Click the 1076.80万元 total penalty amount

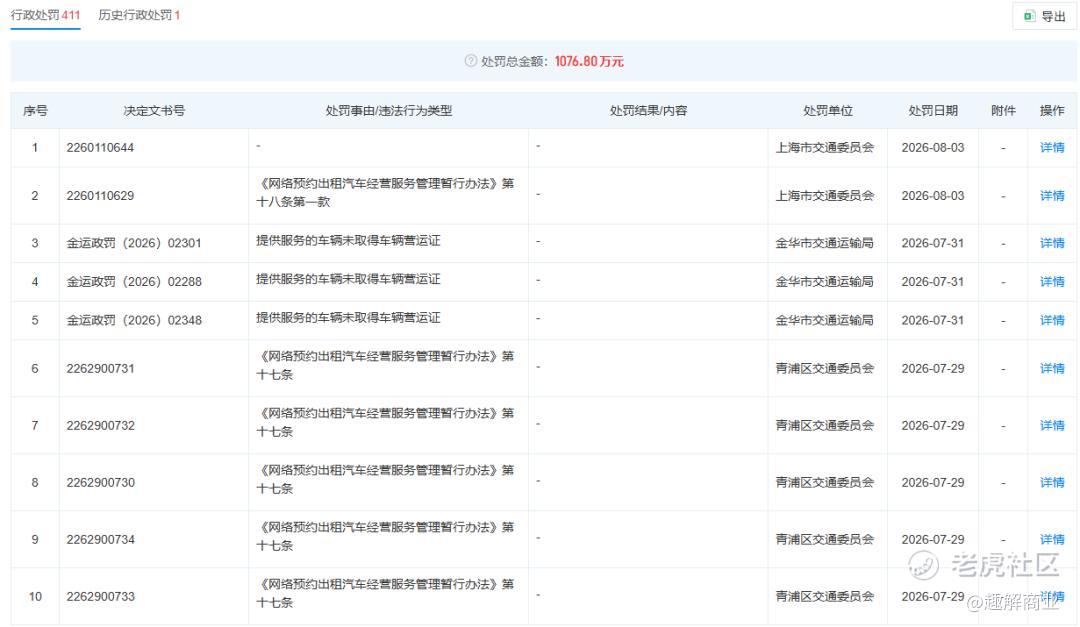589,61
